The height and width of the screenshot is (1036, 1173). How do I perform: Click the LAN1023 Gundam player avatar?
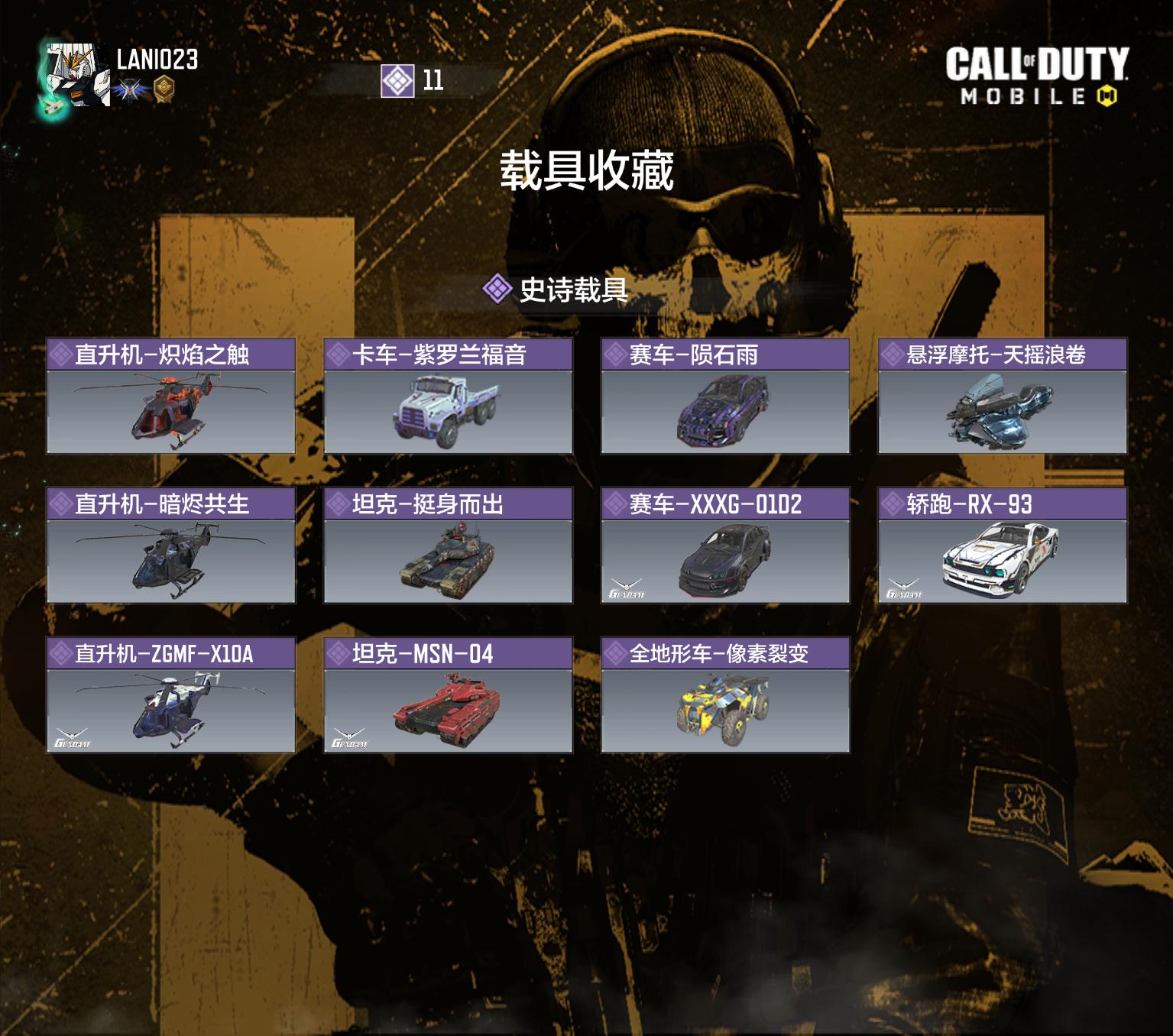click(76, 76)
